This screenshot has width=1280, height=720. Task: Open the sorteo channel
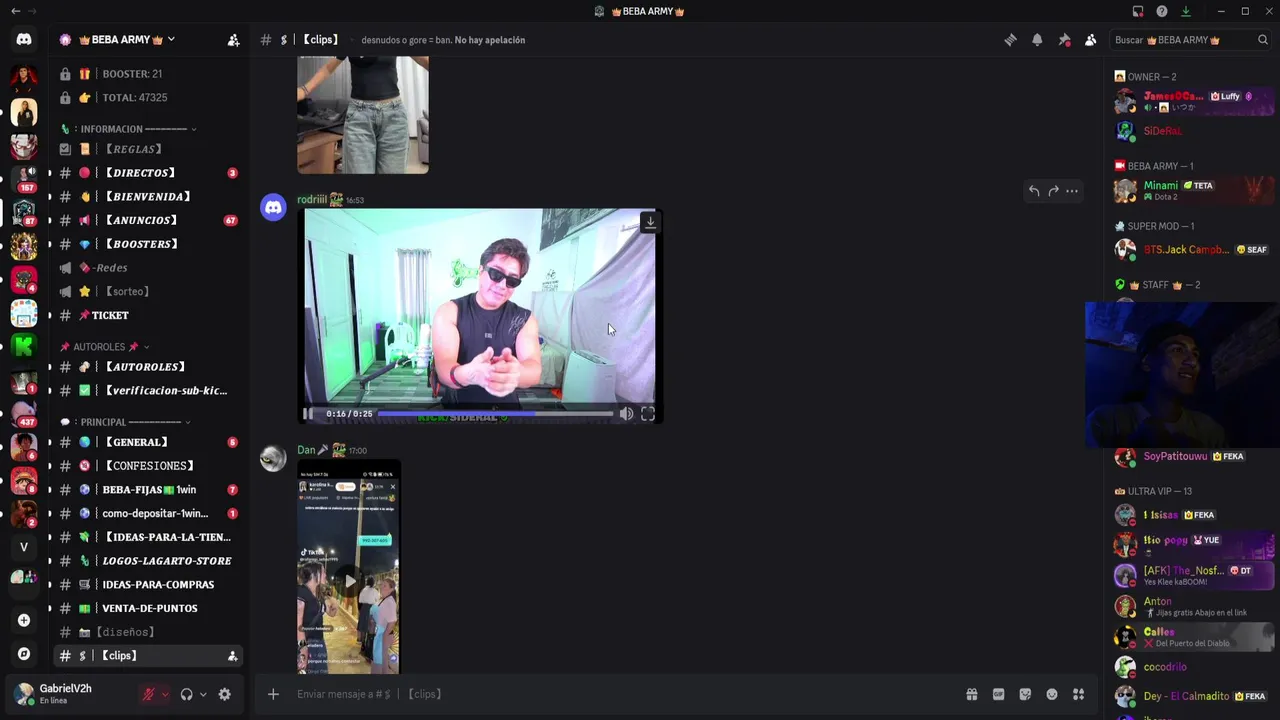point(147,291)
